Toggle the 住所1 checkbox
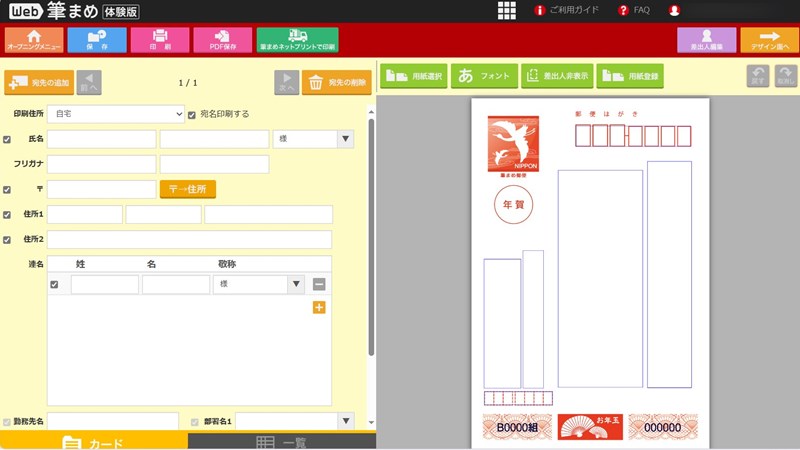 (x=7, y=215)
